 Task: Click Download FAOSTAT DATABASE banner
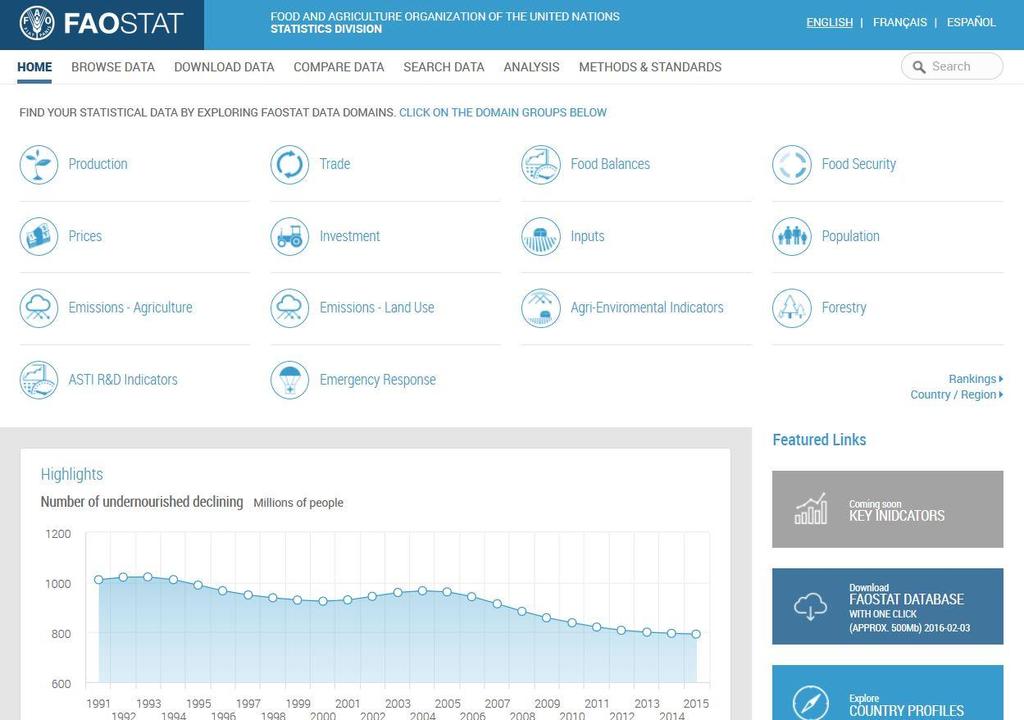pos(888,606)
